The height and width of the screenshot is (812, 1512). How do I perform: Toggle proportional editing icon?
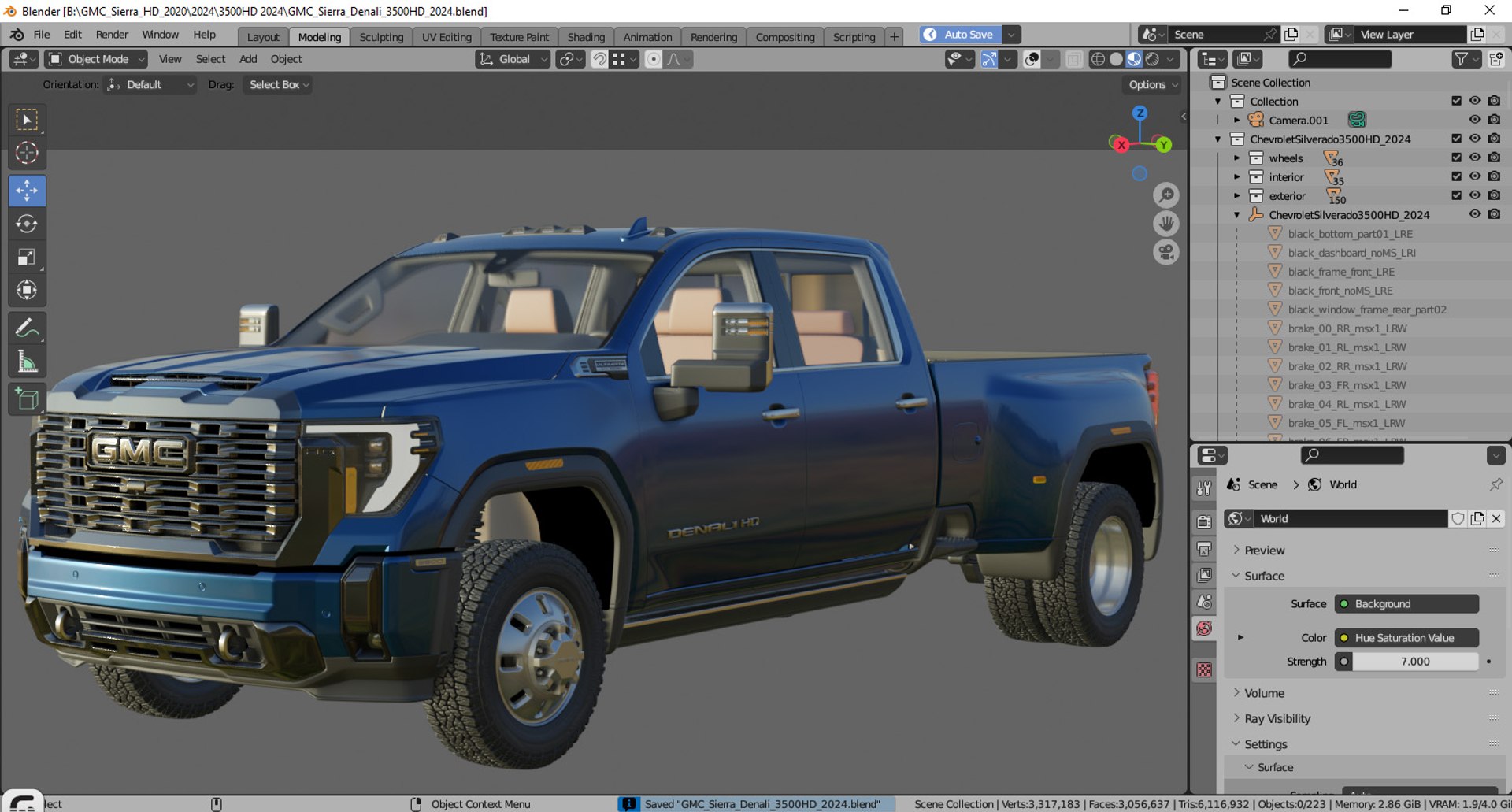pos(654,59)
